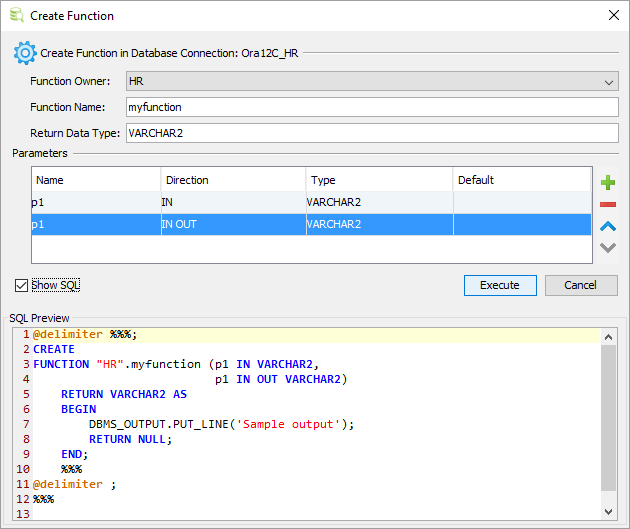The width and height of the screenshot is (630, 529).
Task: Select the p1 name in IN row
Action: [x=96, y=202]
